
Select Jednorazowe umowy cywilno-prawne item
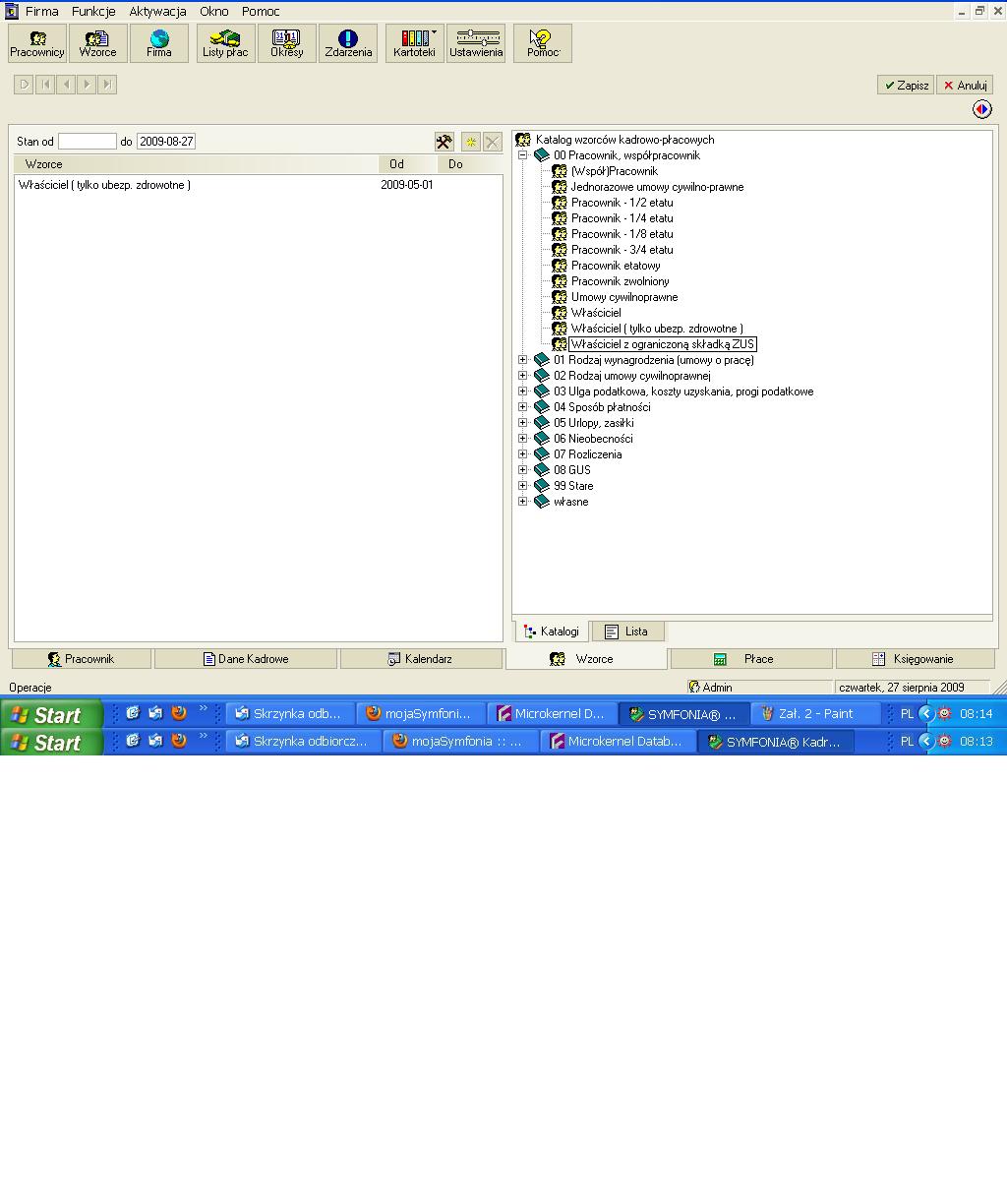(x=657, y=187)
